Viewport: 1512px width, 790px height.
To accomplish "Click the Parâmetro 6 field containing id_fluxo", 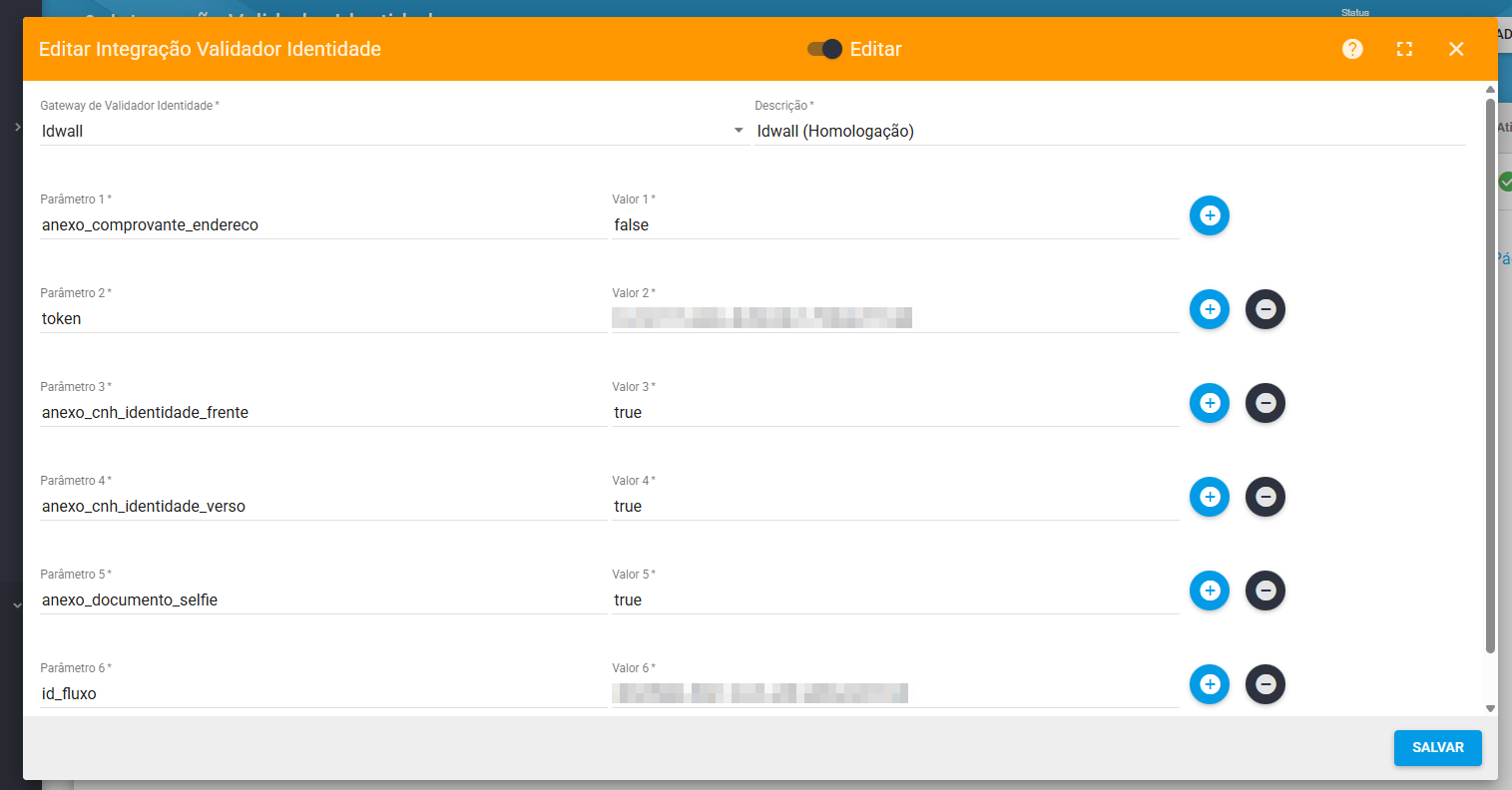I will pyautogui.click(x=323, y=694).
